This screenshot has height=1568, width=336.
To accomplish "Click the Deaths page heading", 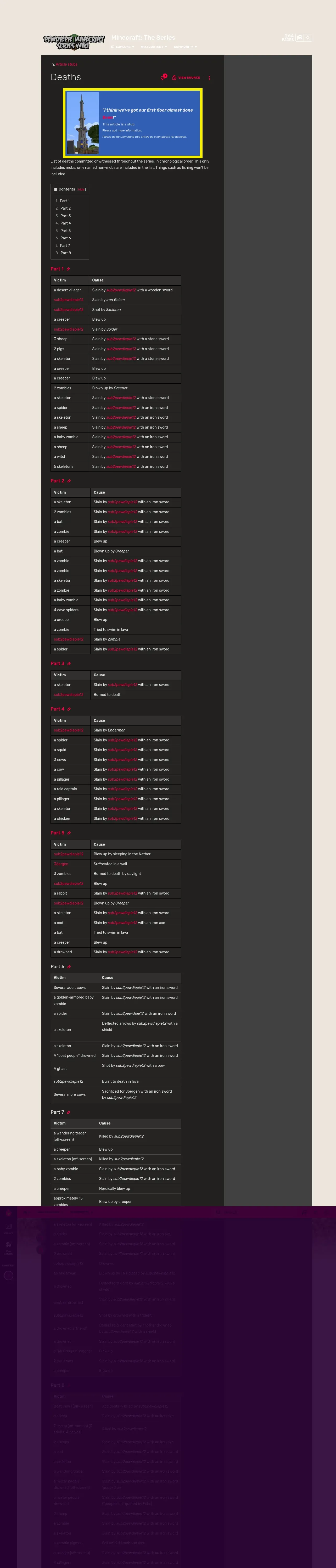I will tap(66, 77).
